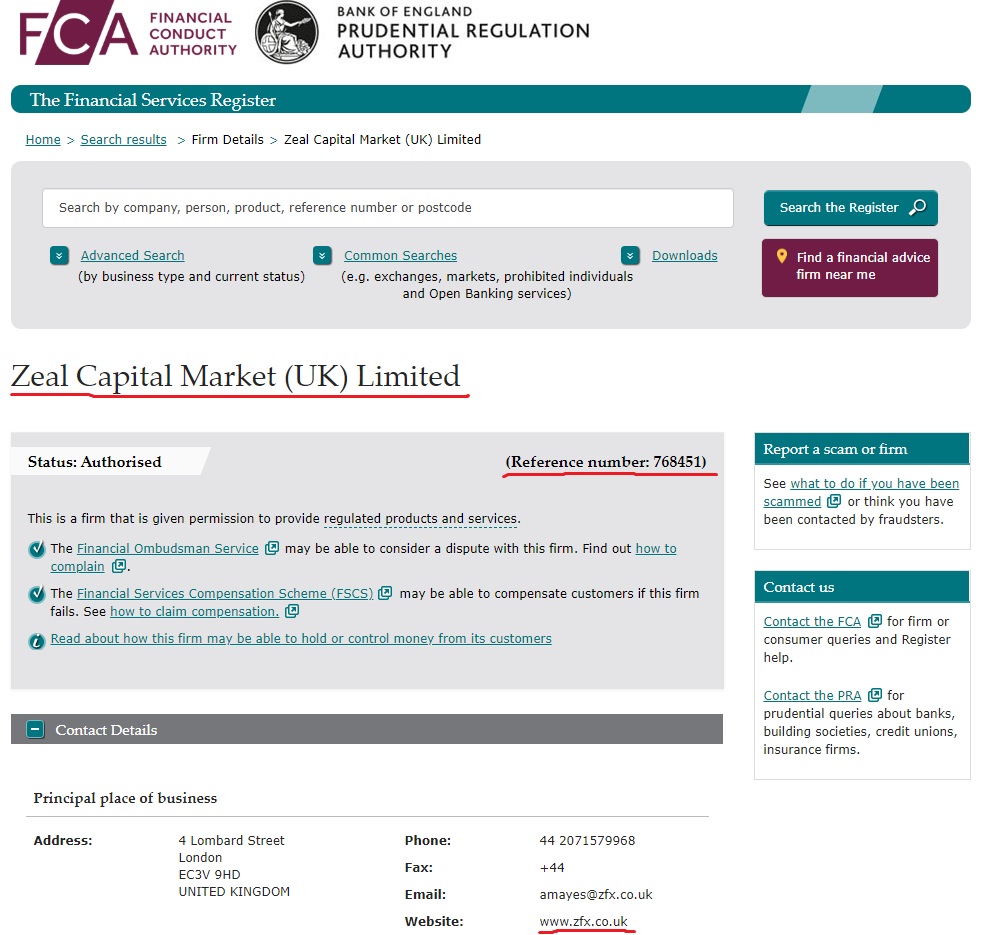This screenshot has height=935, width=983.
Task: Collapse the Contact Details section
Action: tap(35, 729)
